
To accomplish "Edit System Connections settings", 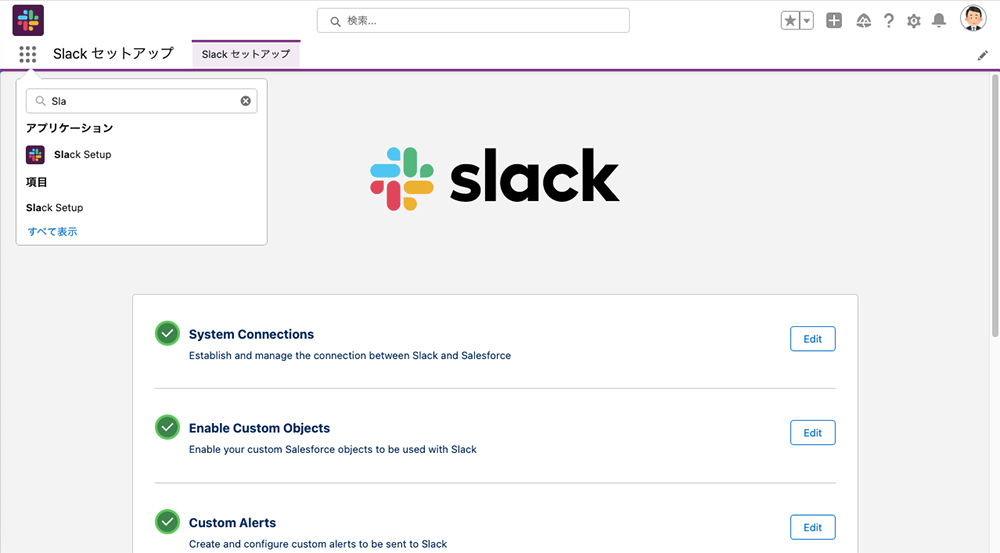I will coord(812,339).
